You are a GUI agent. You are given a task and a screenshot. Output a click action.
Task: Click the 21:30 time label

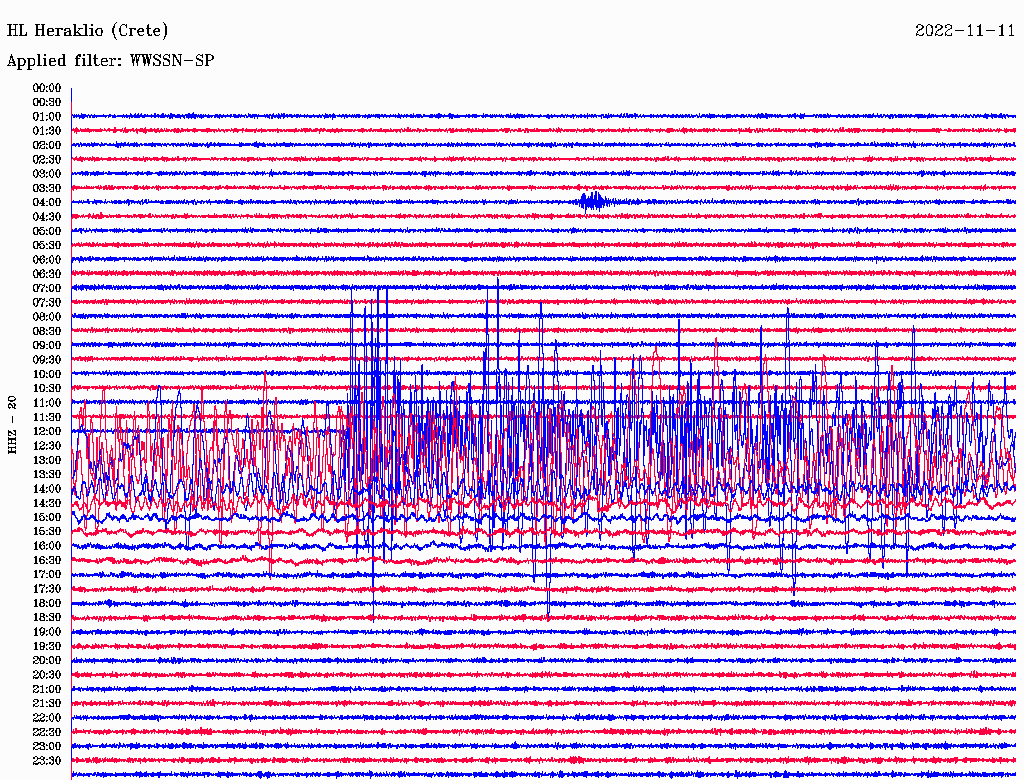47,704
